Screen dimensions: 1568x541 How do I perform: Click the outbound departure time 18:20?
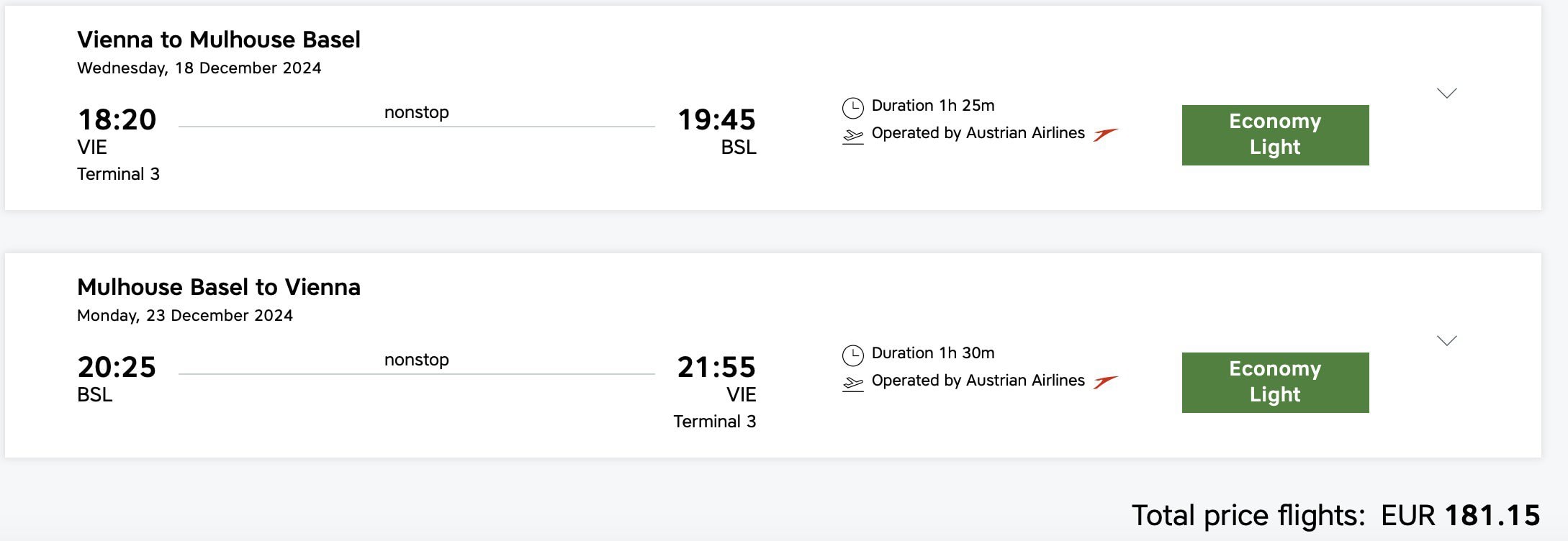117,120
